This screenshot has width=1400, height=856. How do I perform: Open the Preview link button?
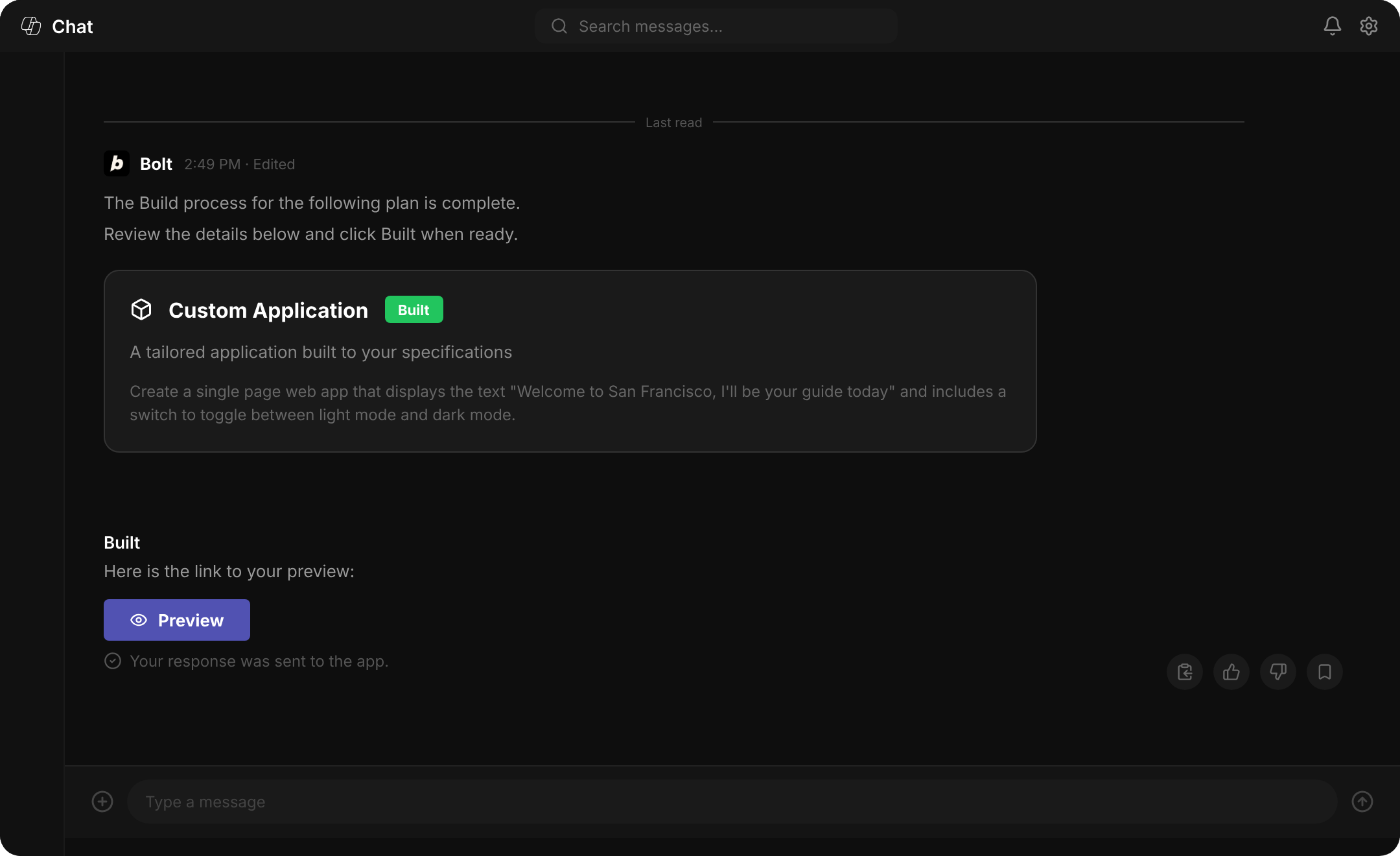(177, 620)
